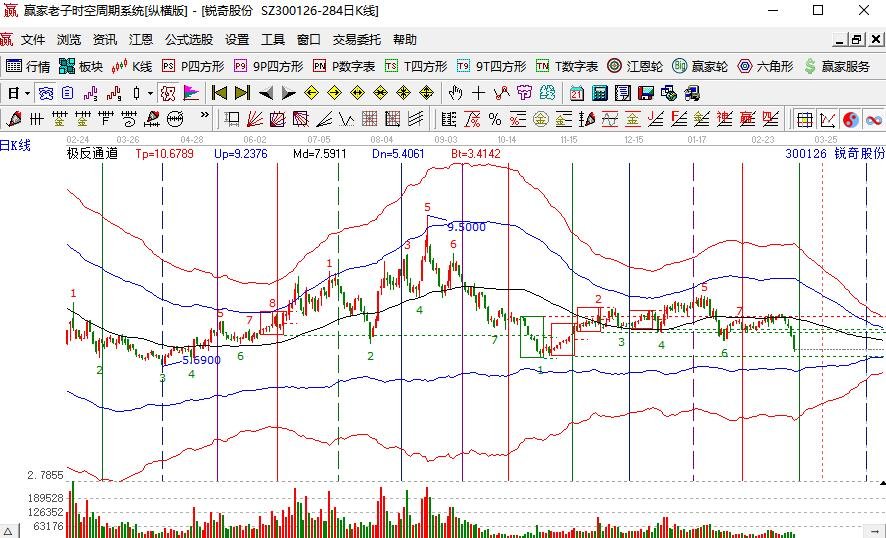The height and width of the screenshot is (538, 886).
Task: Open the 设置 menu
Action: [237, 40]
